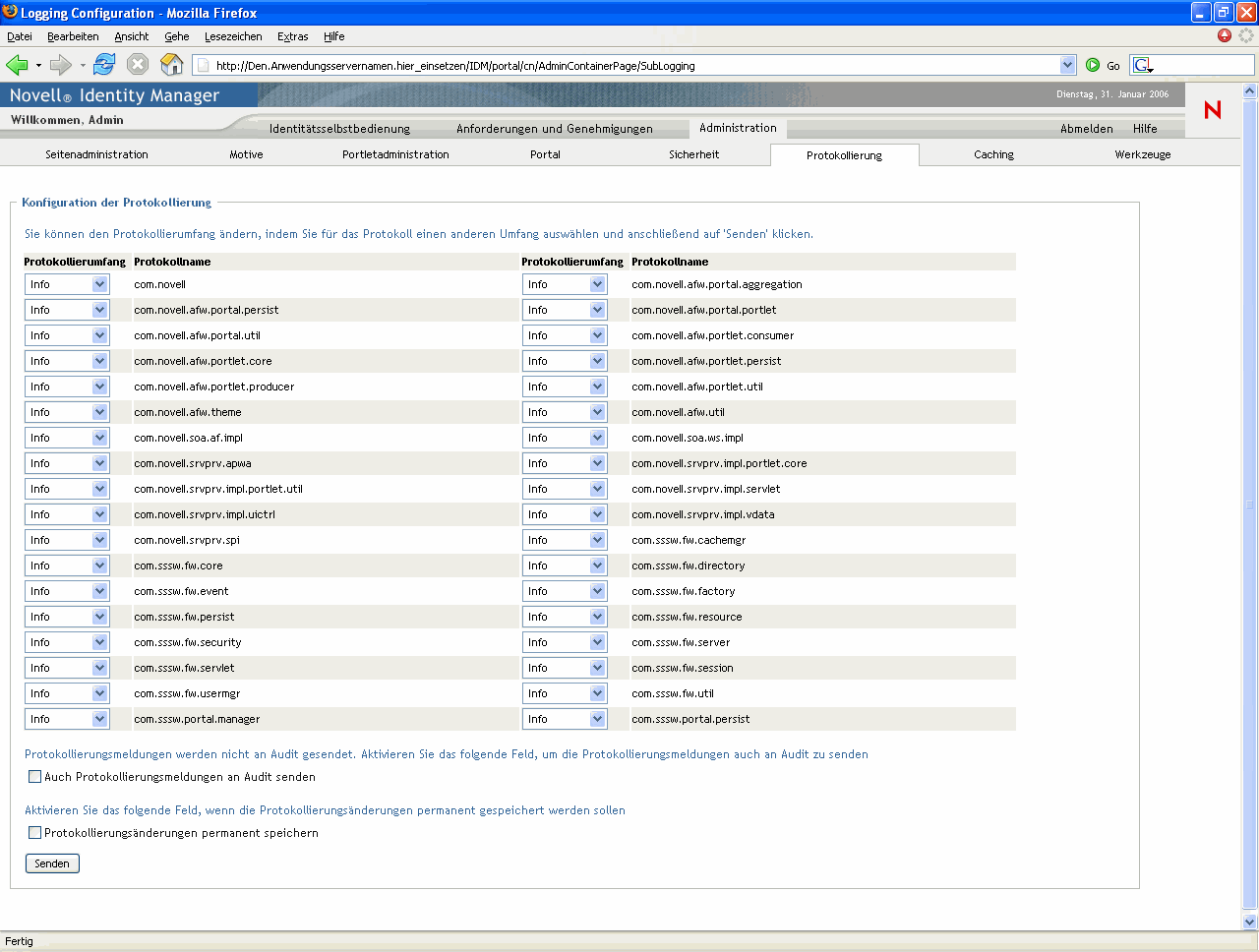Image resolution: width=1259 pixels, height=952 pixels.
Task: Click the protocol name com.novell.afw.portlet.producer
Action: coord(214,387)
